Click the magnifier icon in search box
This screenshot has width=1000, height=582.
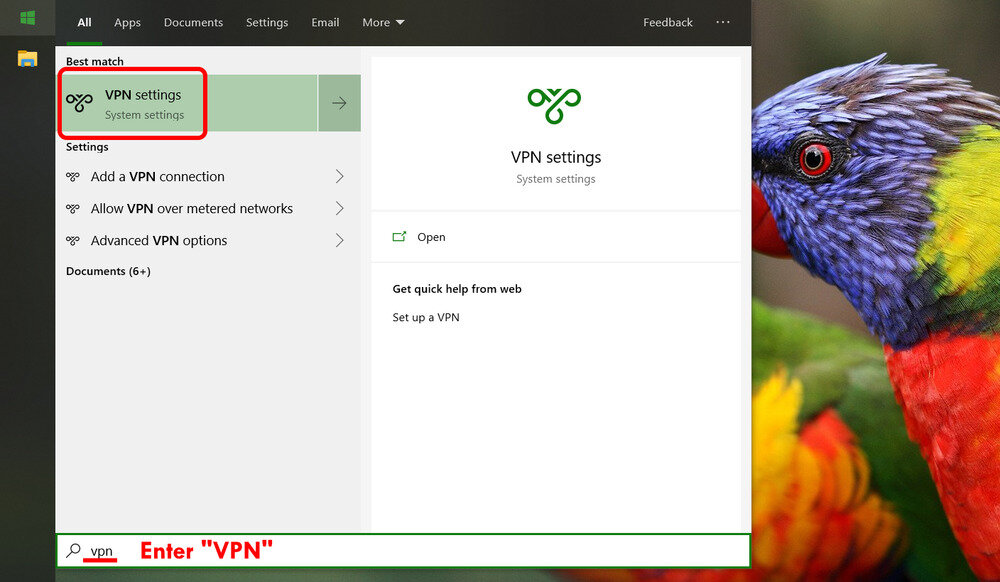pos(73,550)
